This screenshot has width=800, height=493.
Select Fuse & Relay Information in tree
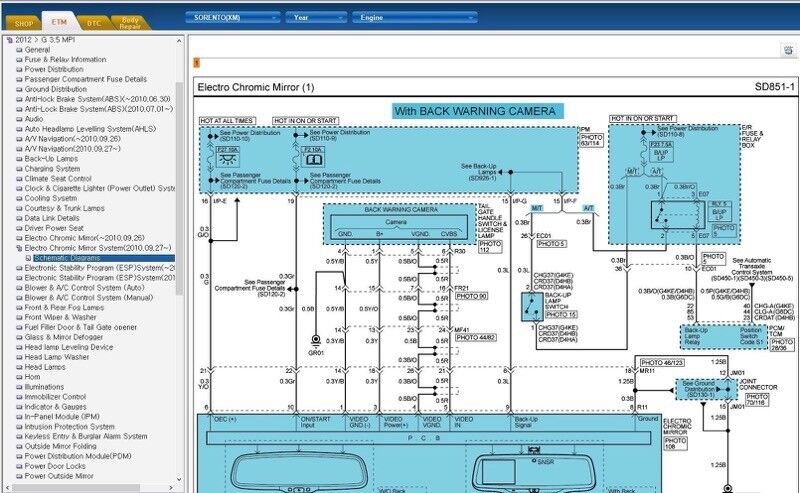(x=65, y=59)
